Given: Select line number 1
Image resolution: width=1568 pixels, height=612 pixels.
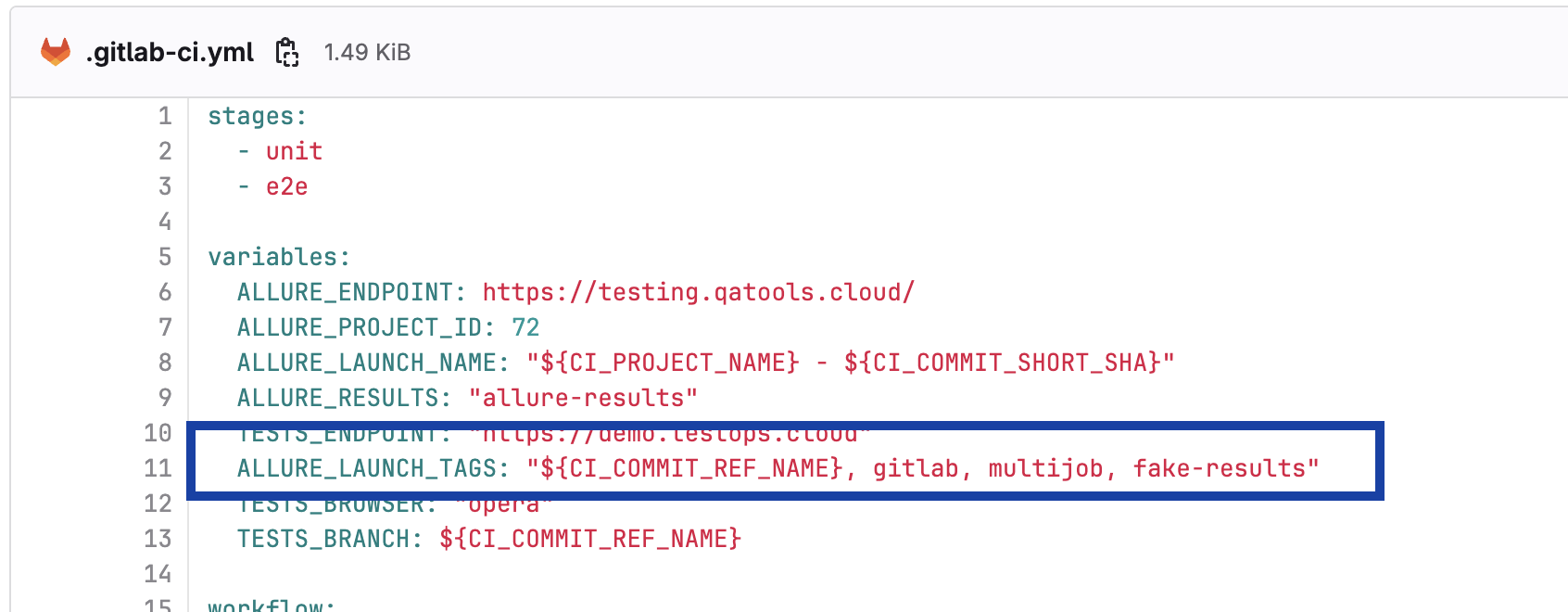Looking at the screenshot, I should tap(165, 116).
